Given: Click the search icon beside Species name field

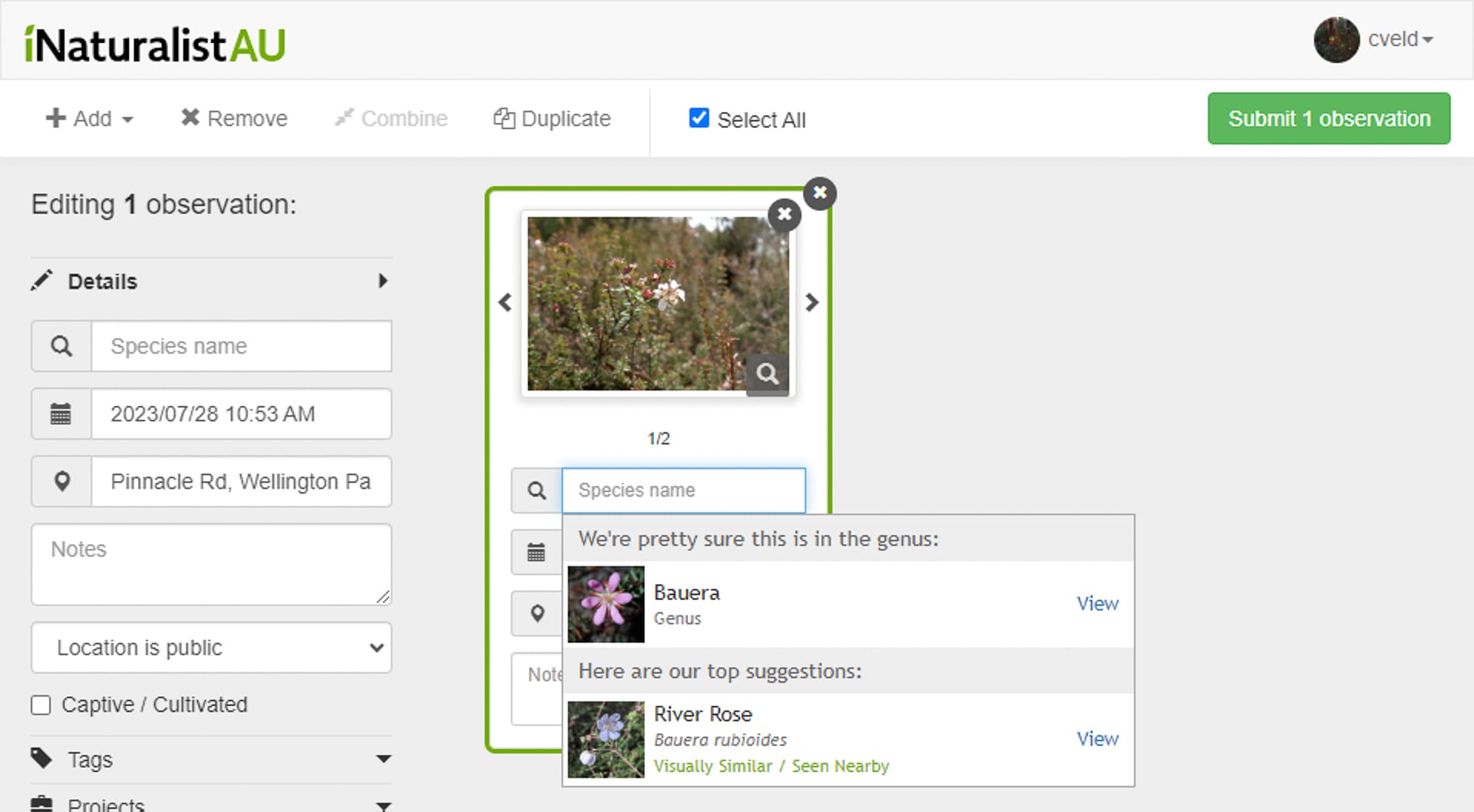Looking at the screenshot, I should 61,346.
